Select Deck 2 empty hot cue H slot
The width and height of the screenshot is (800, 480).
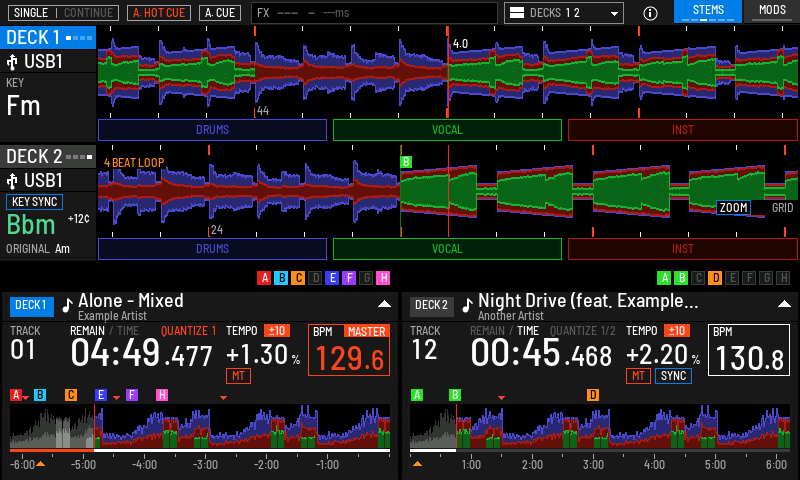click(783, 278)
